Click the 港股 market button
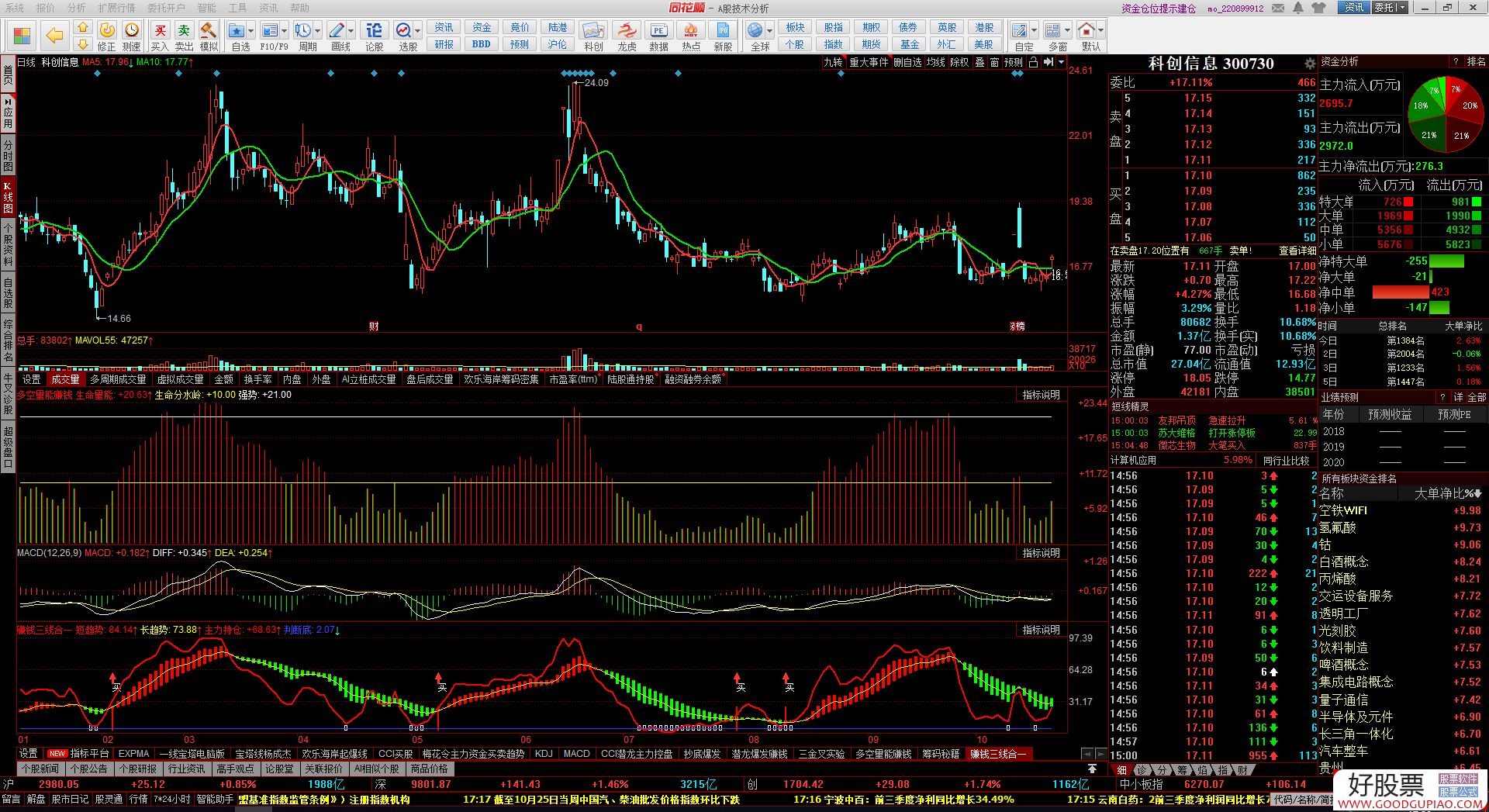This screenshot has height=812, width=1489. (x=983, y=27)
